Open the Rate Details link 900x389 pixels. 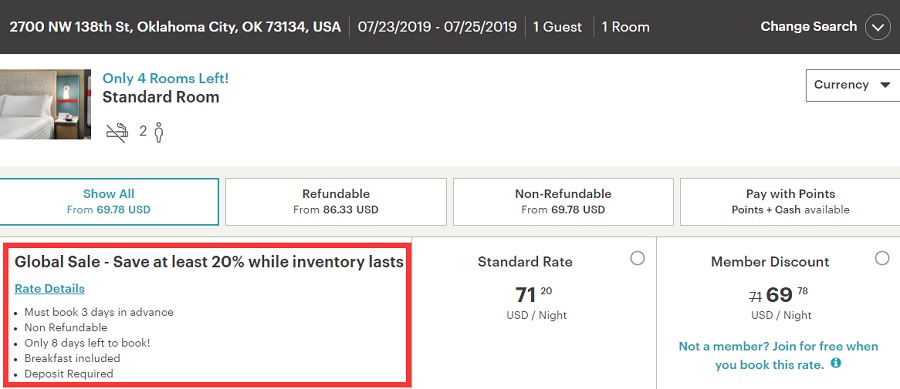(49, 289)
